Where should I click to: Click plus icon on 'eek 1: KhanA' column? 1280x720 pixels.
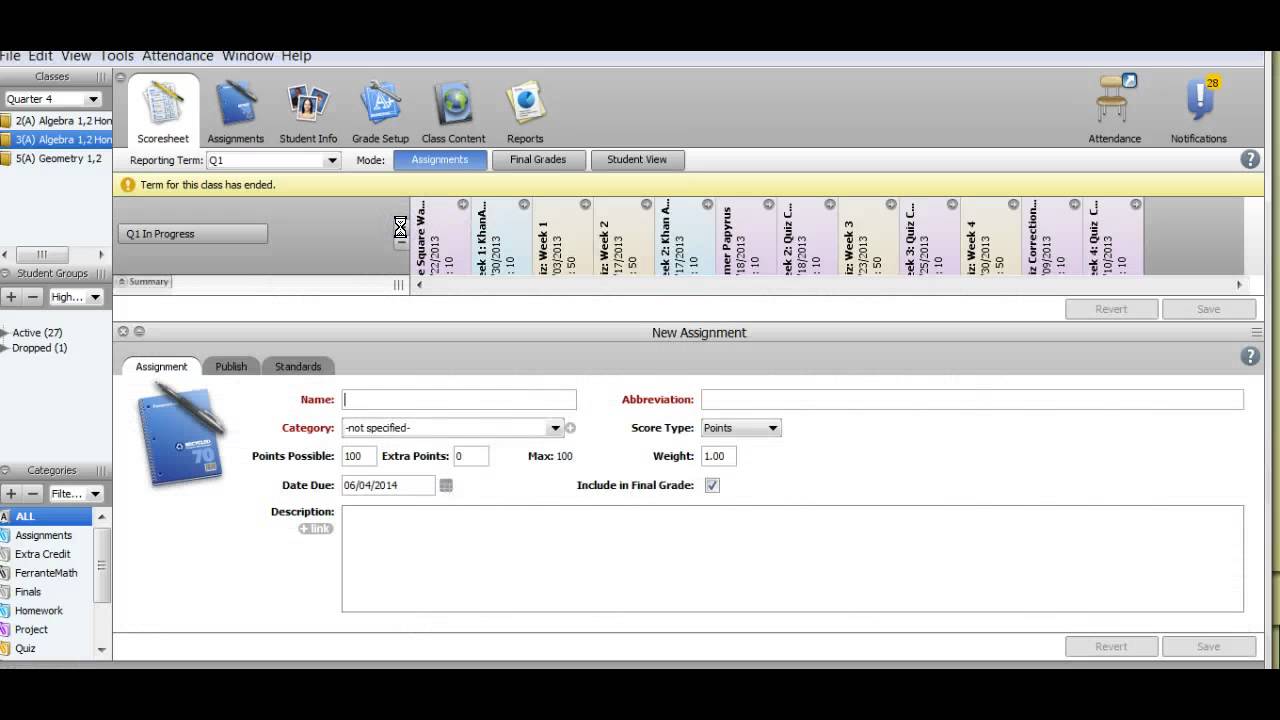click(524, 204)
